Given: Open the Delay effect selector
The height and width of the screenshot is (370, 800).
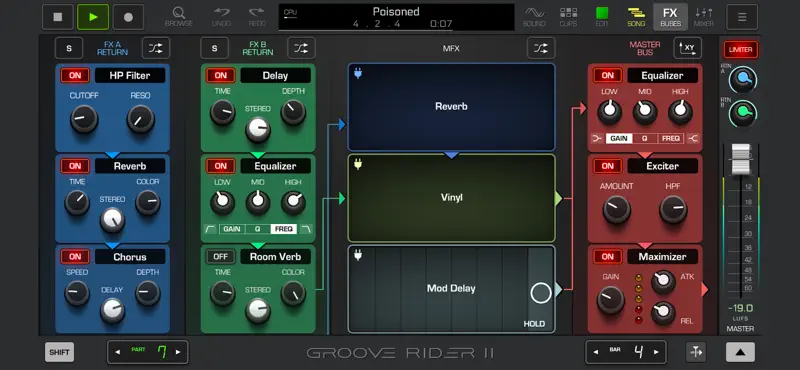Looking at the screenshot, I should coord(275,76).
